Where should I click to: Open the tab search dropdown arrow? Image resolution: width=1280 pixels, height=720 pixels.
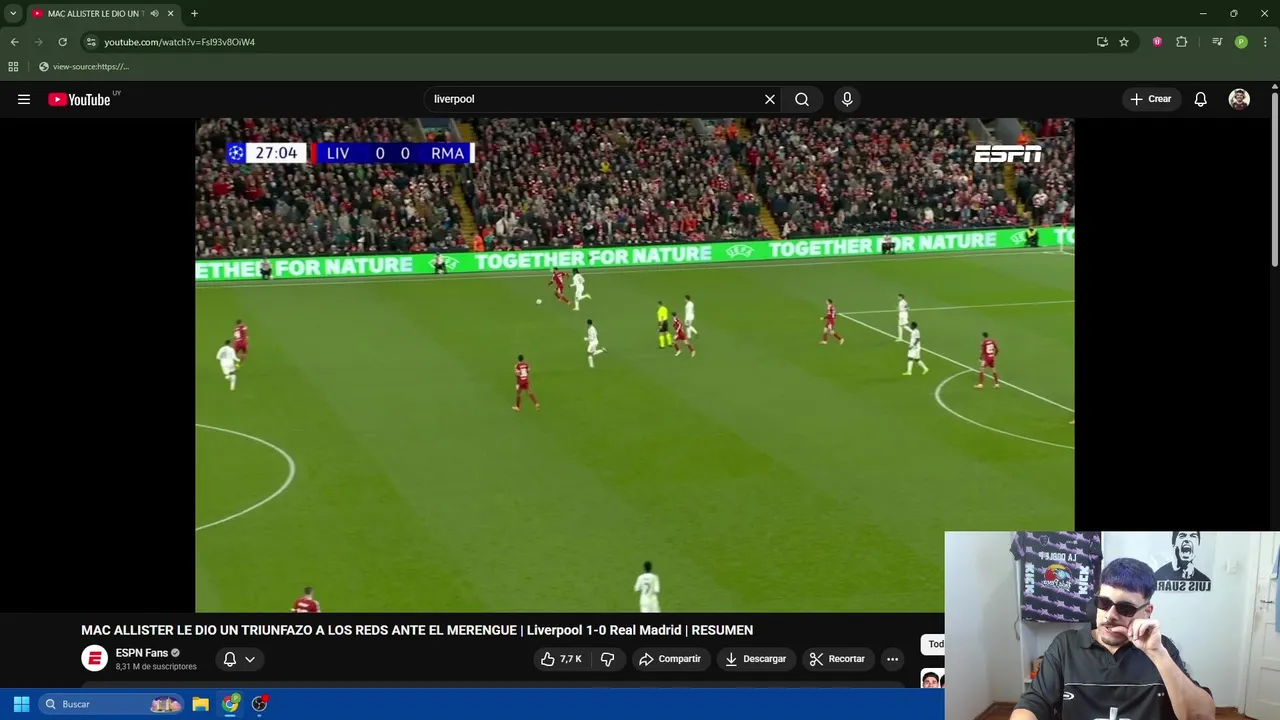13,13
